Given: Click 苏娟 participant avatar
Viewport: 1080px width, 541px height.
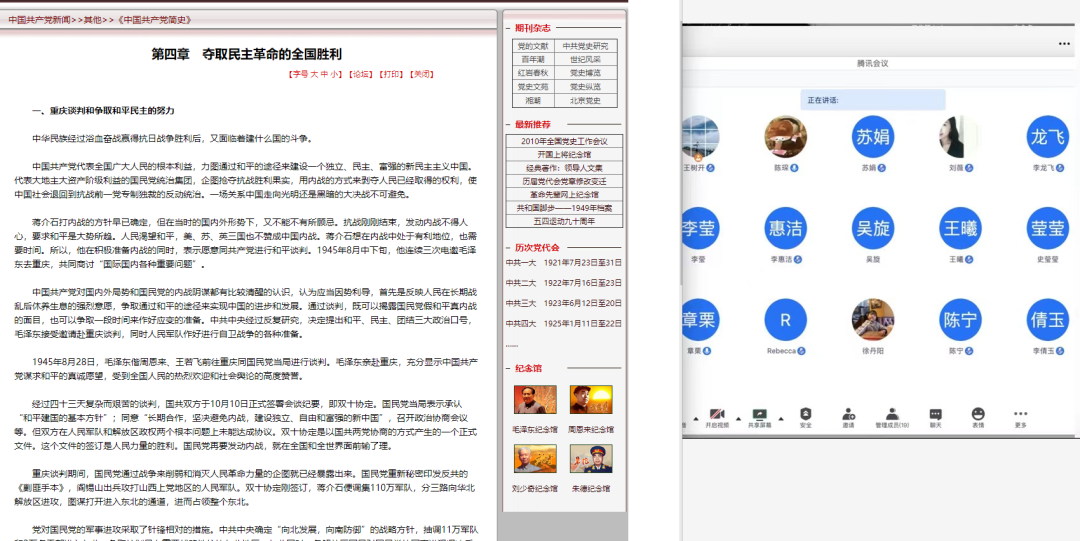Looking at the screenshot, I should (871, 137).
